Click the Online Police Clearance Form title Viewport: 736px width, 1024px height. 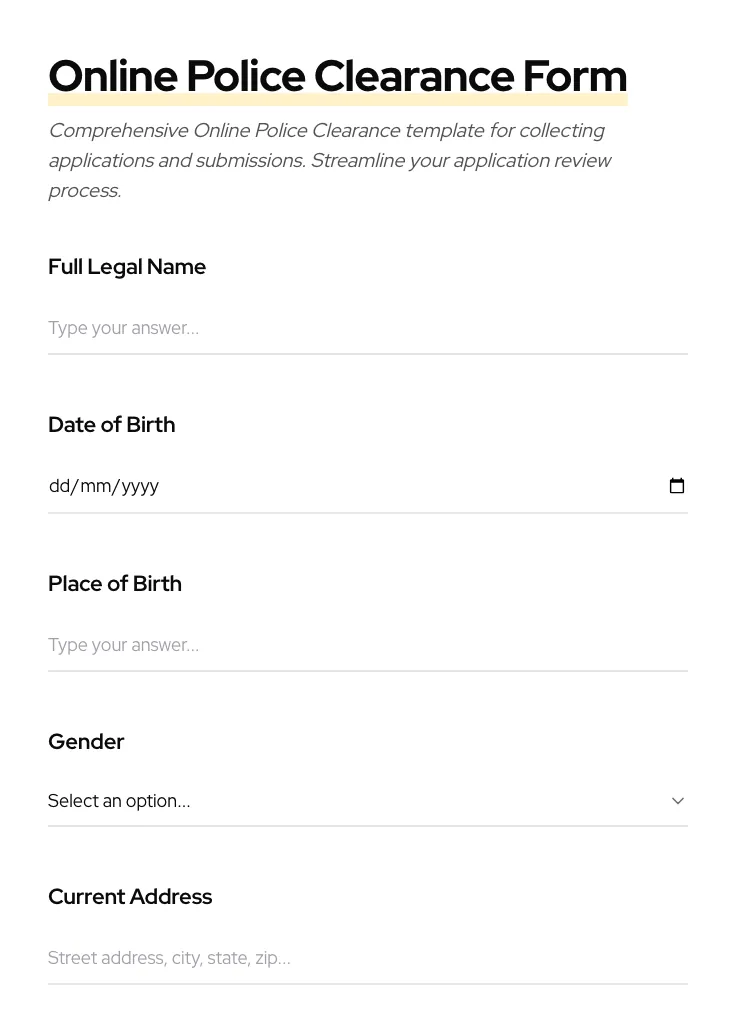click(x=337, y=77)
